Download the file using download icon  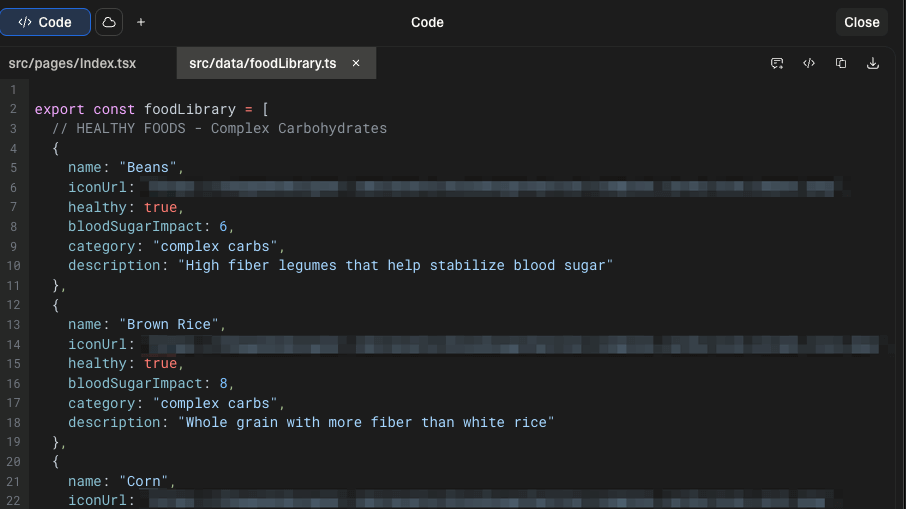click(x=873, y=63)
